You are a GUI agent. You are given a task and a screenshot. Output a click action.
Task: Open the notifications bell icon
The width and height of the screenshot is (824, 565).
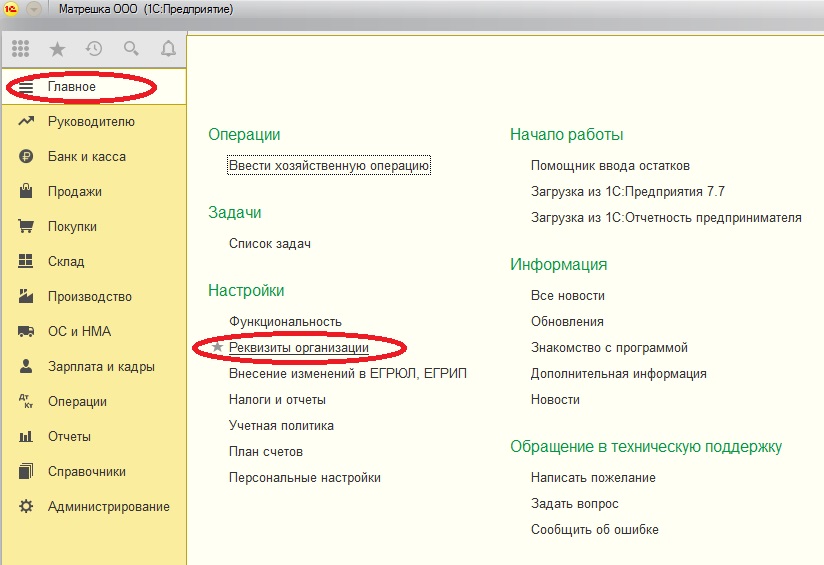(168, 48)
